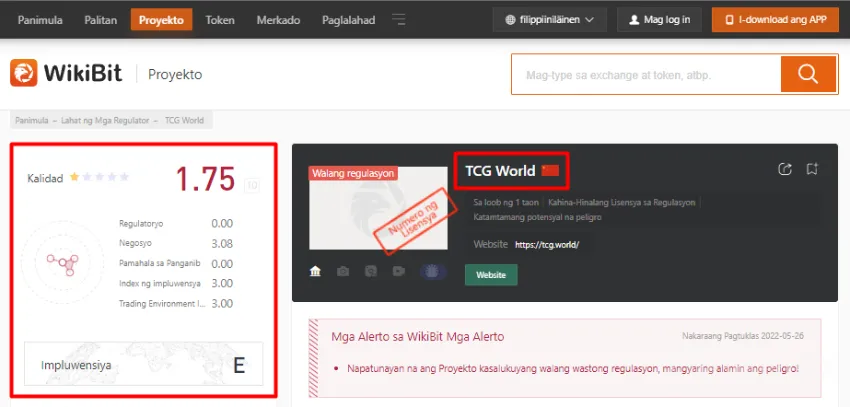Viewport: 850px width, 407px height.
Task: Open the project license thumbnail image
Action: click(x=378, y=208)
